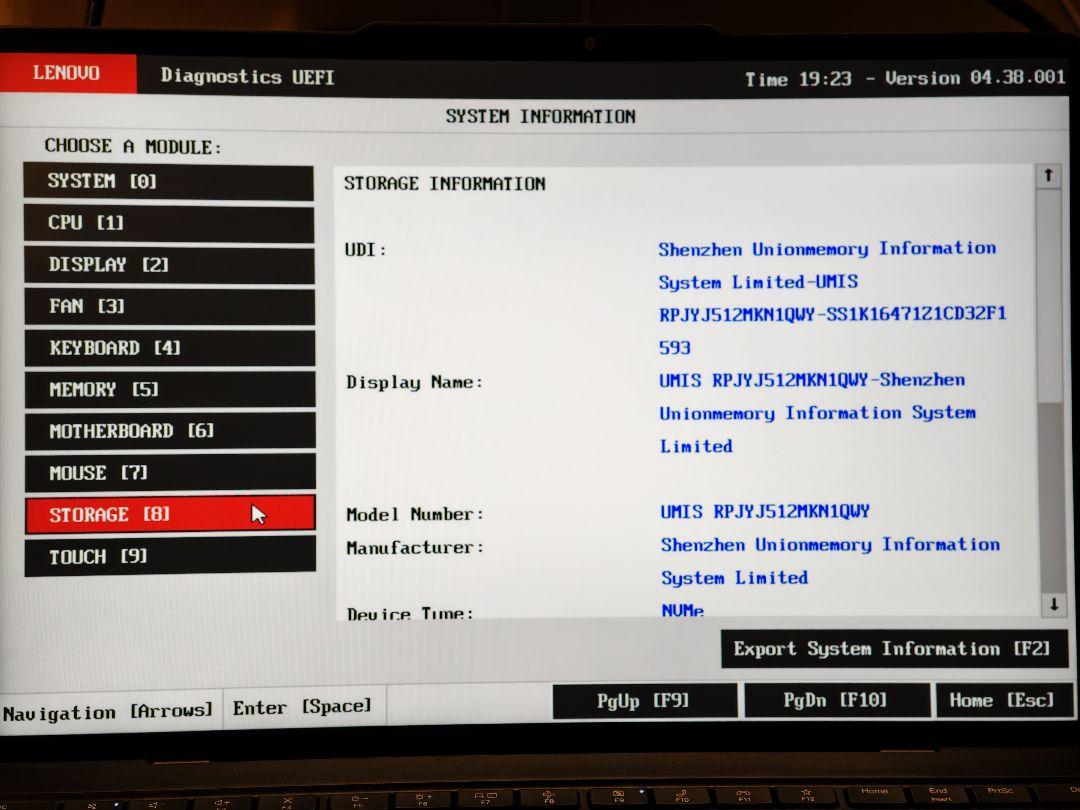Select the KEYBOARD [4] module
This screenshot has width=1080, height=810.
pos(170,348)
